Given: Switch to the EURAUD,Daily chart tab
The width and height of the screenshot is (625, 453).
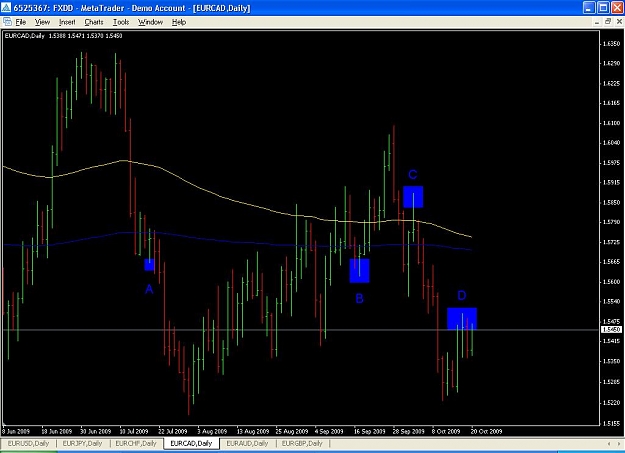Looking at the screenshot, I should [247, 443].
